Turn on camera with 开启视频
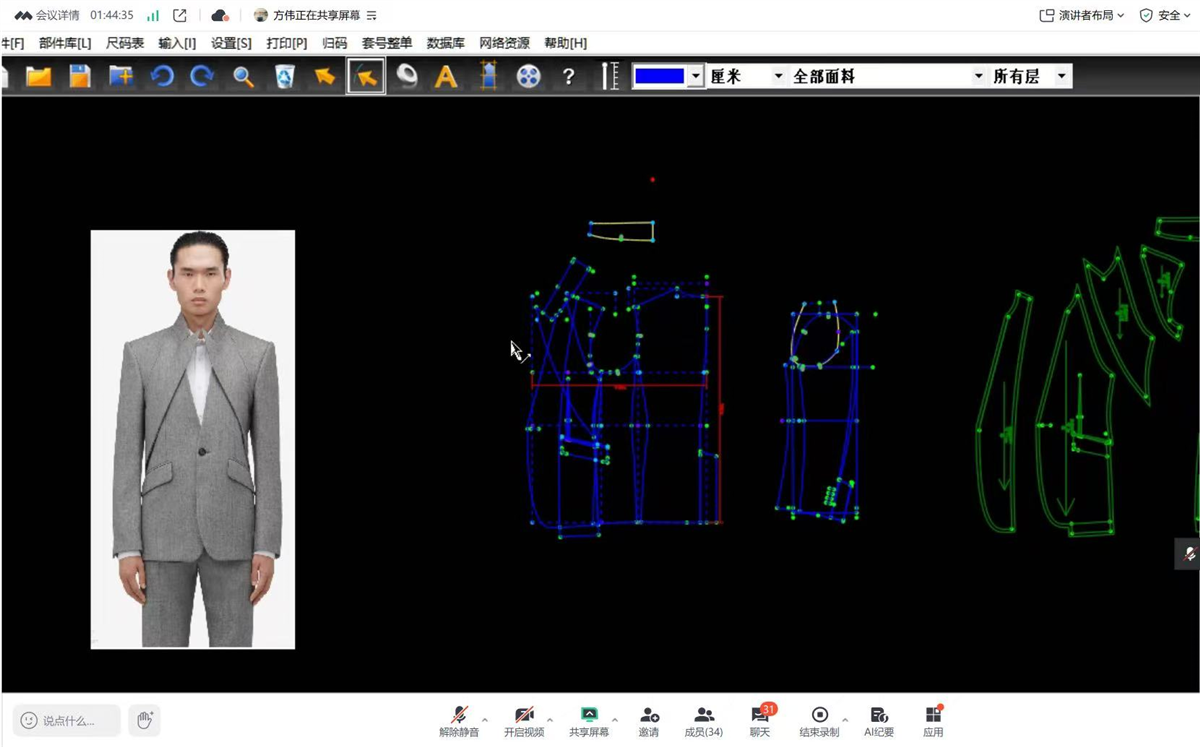The image size is (1200, 747). coord(524,721)
